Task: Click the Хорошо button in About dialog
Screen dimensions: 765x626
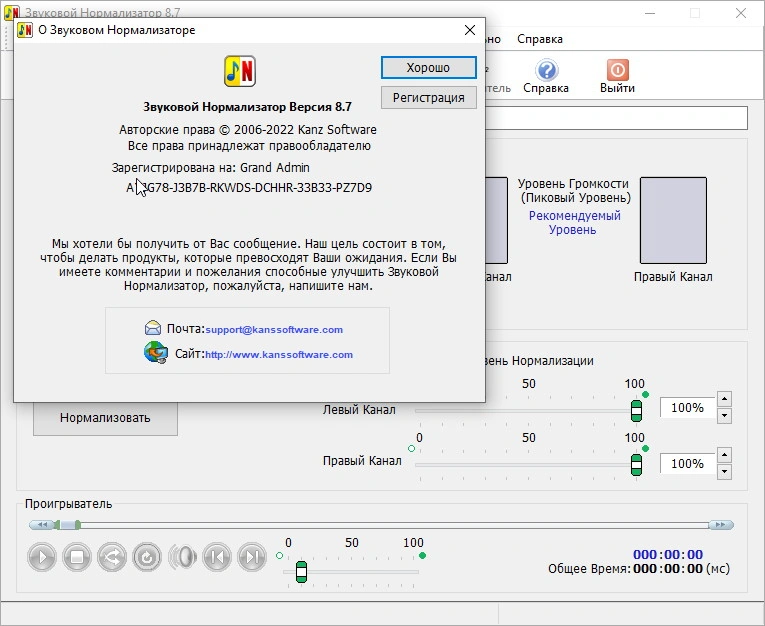Action: 428,67
